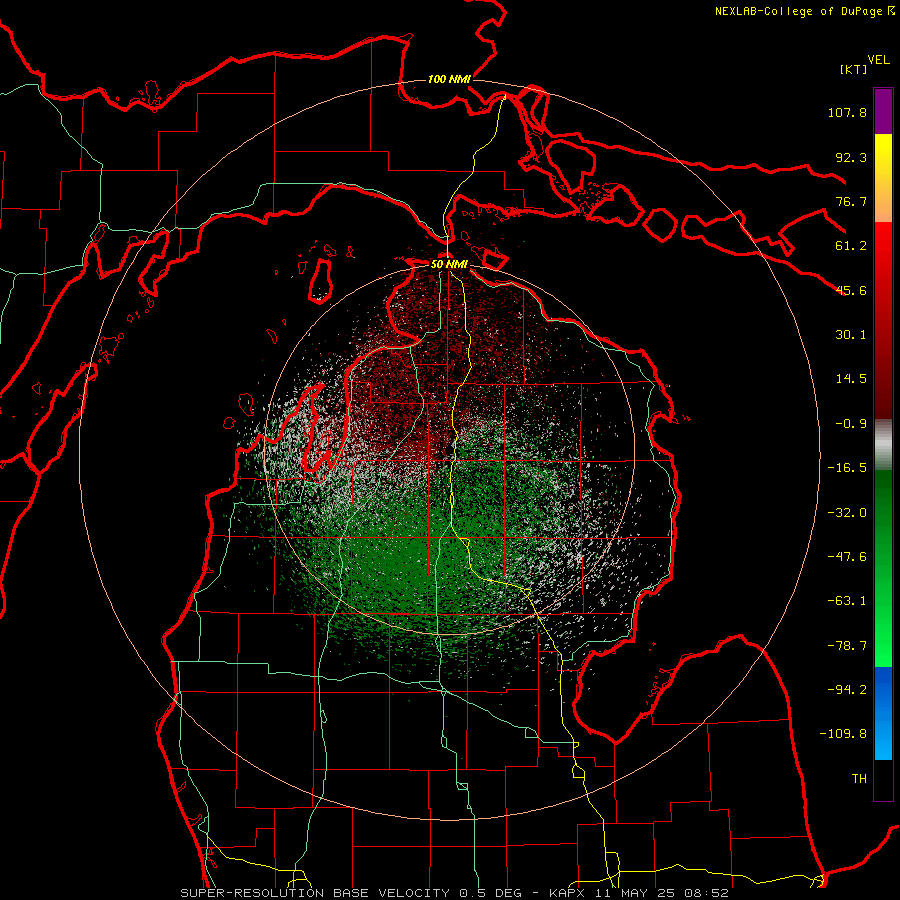
Task: Click the -78.7 velocity scale value
Action: 847,646
